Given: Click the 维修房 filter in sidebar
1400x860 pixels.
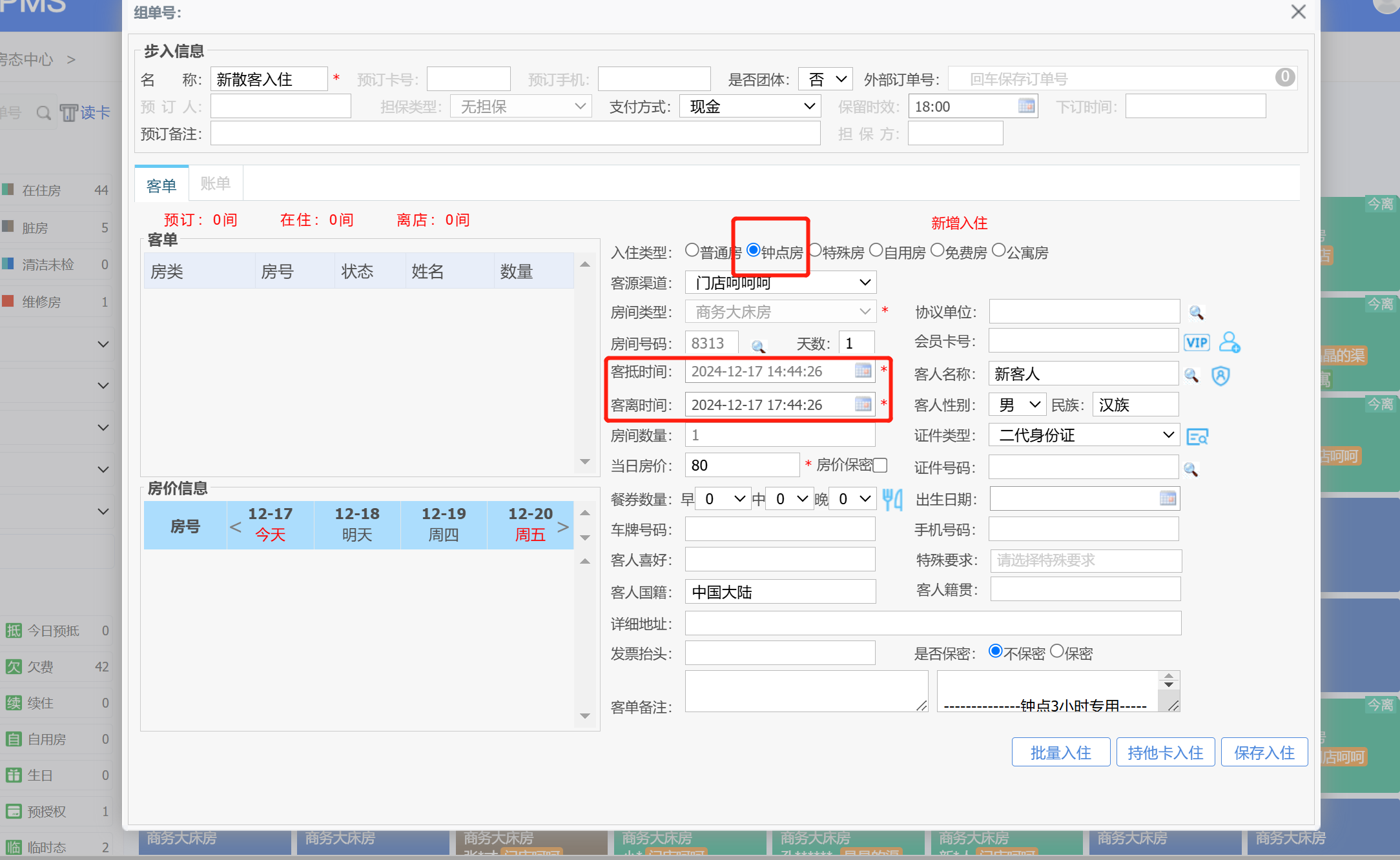Looking at the screenshot, I should click(56, 302).
